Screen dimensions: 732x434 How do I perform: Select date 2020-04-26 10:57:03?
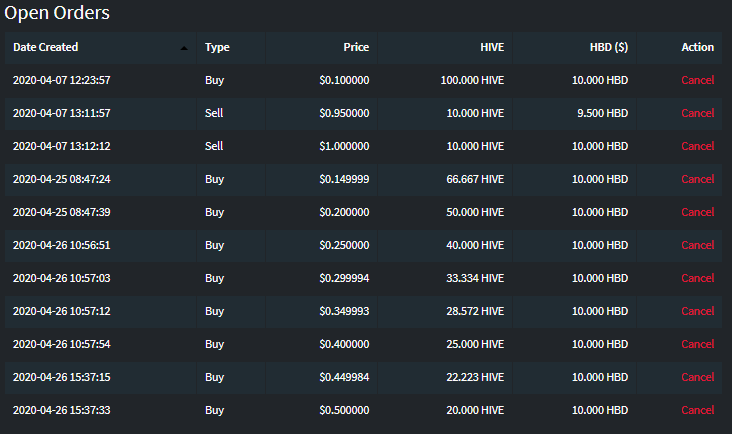pos(62,278)
